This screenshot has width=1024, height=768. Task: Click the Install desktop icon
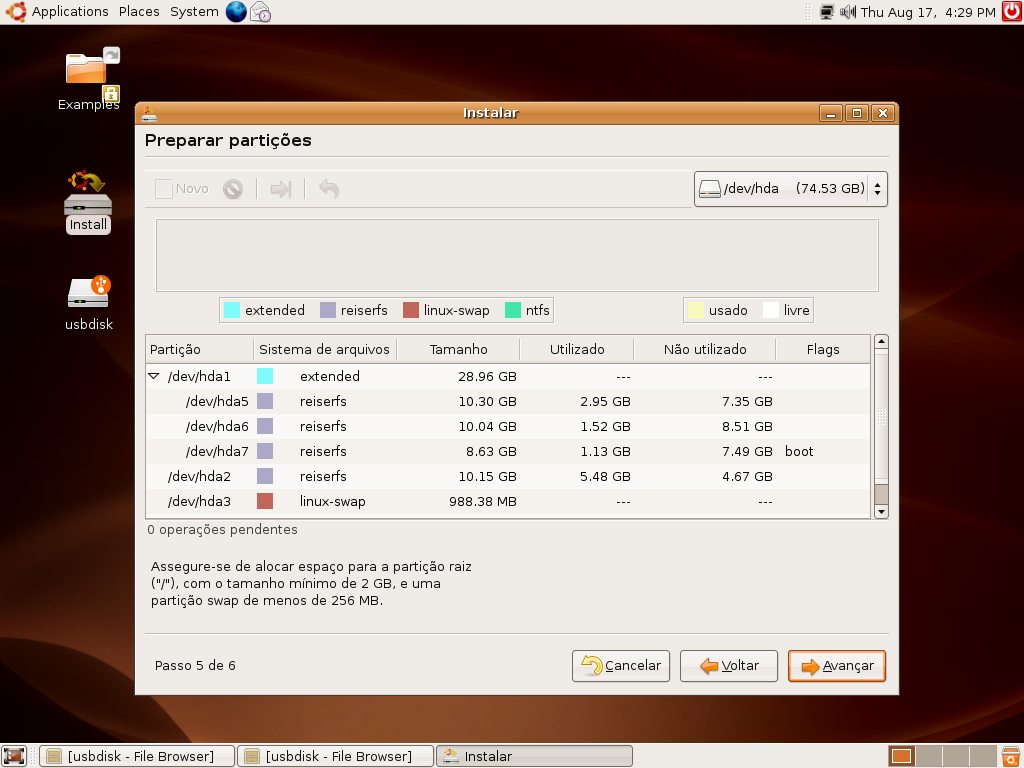point(88,202)
